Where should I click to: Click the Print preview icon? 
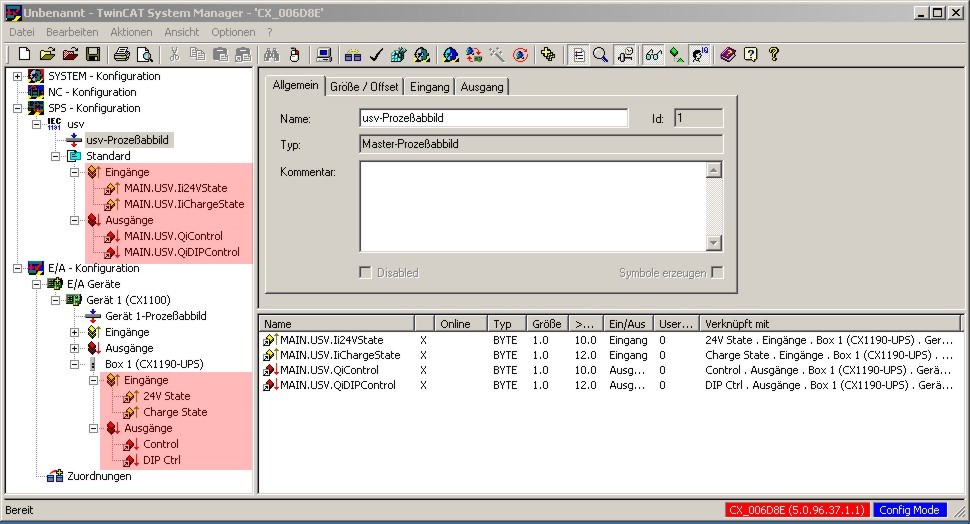[145, 54]
